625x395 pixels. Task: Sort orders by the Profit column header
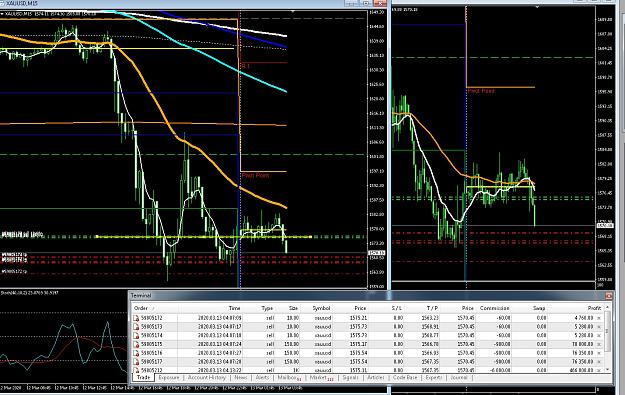pyautogui.click(x=594, y=308)
